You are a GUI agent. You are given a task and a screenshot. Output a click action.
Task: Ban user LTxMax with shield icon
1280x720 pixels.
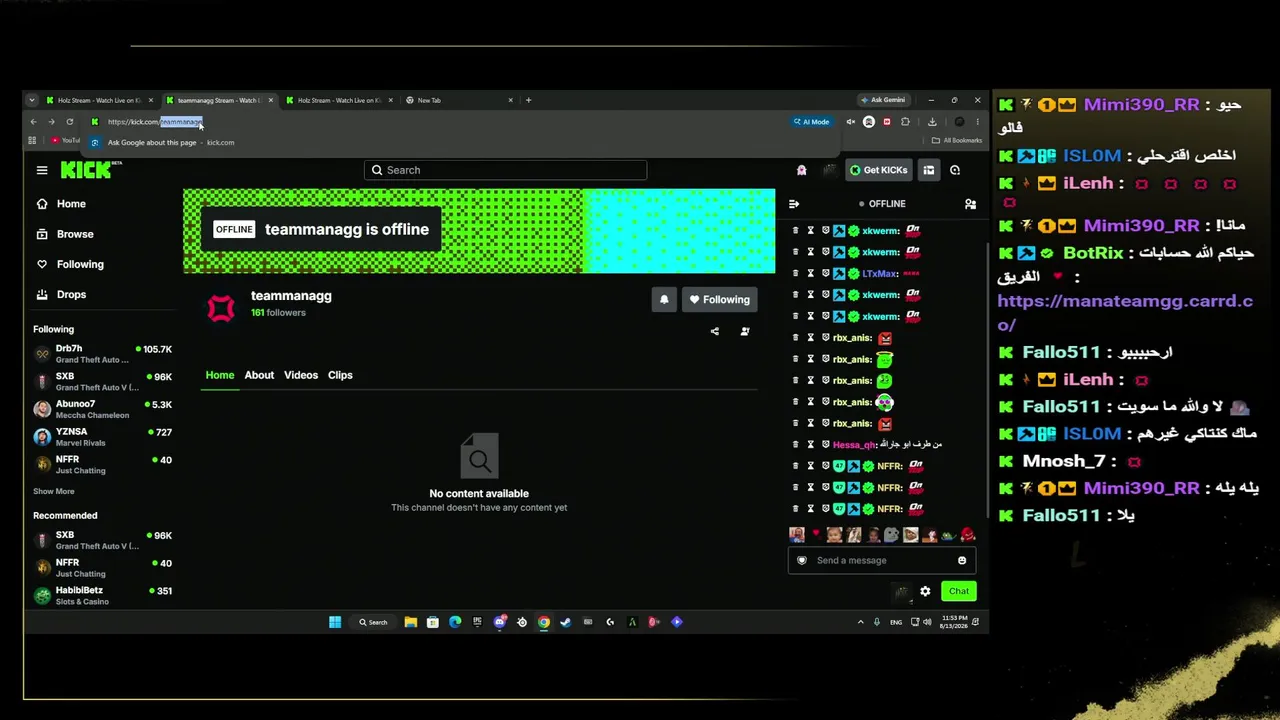click(826, 273)
